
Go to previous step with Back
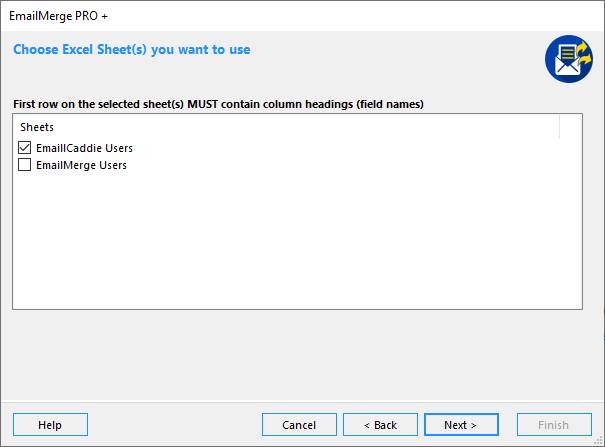point(380,425)
